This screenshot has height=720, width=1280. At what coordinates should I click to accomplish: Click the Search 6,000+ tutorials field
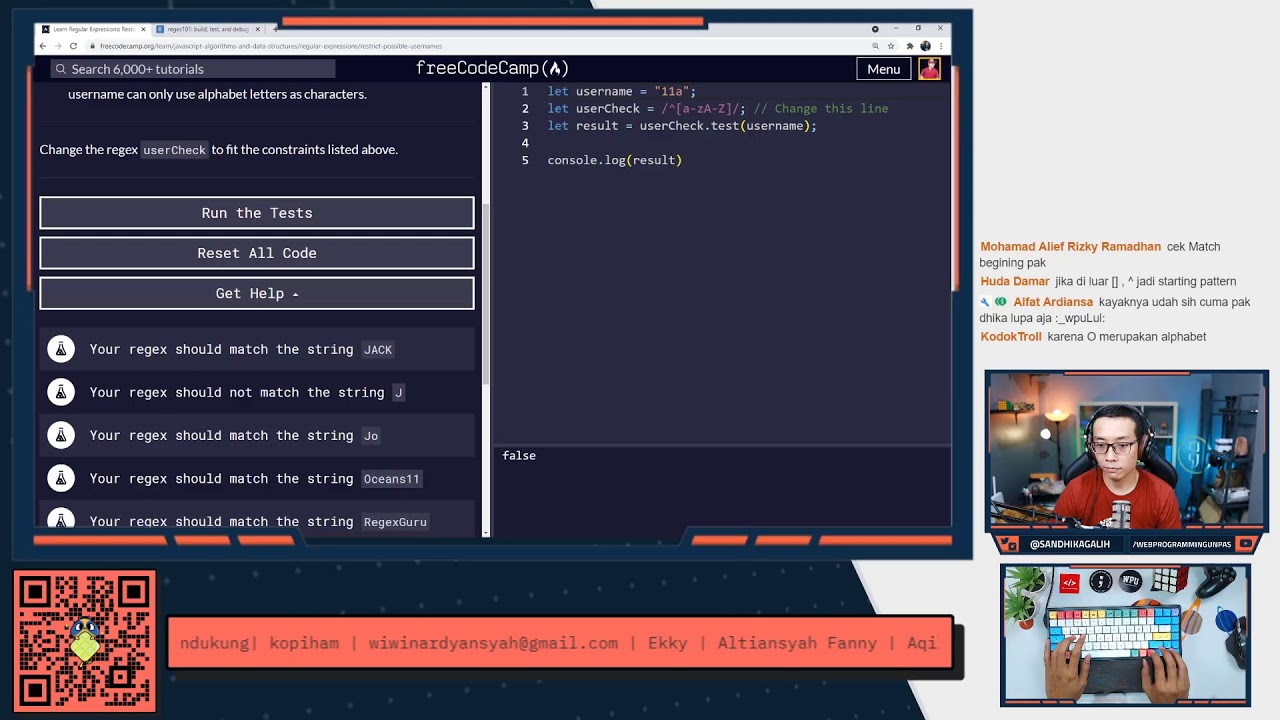tap(192, 69)
